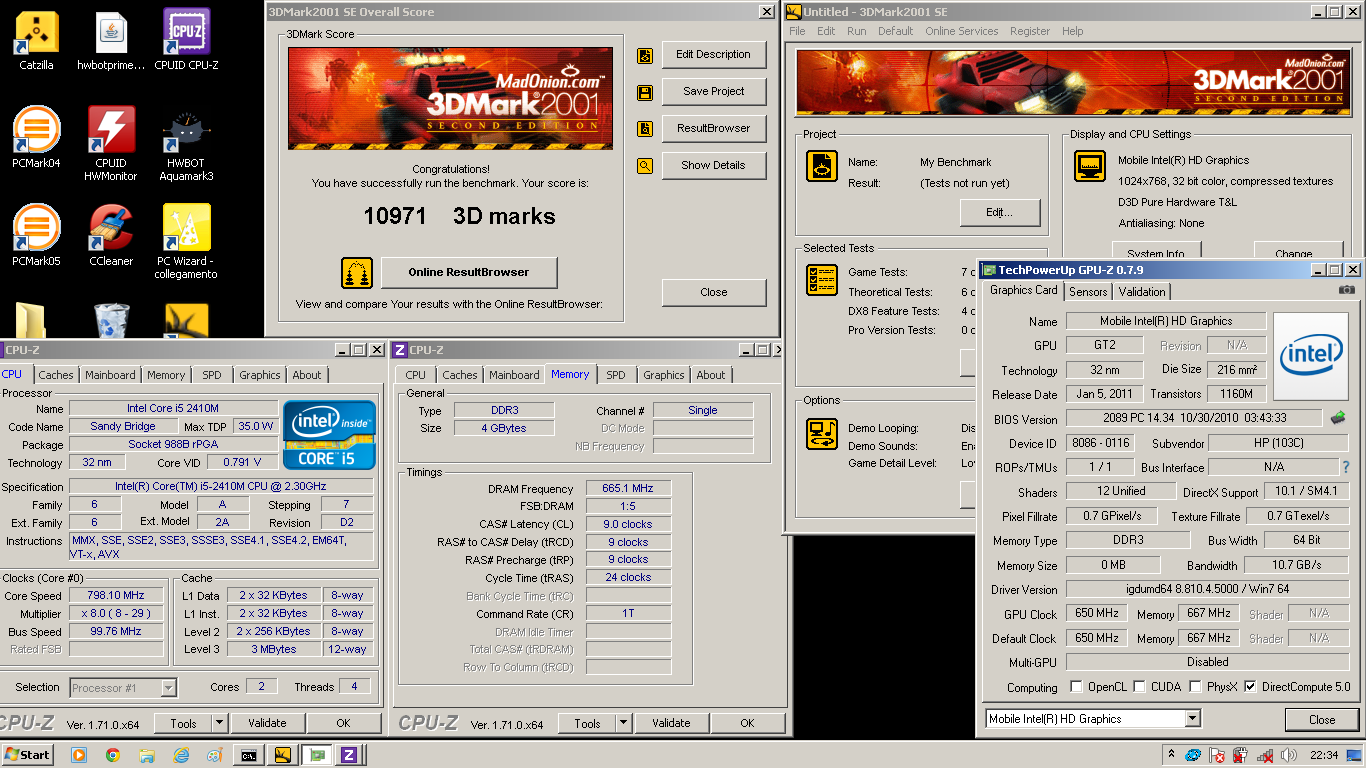Open Chrome from the taskbar

(x=112, y=755)
